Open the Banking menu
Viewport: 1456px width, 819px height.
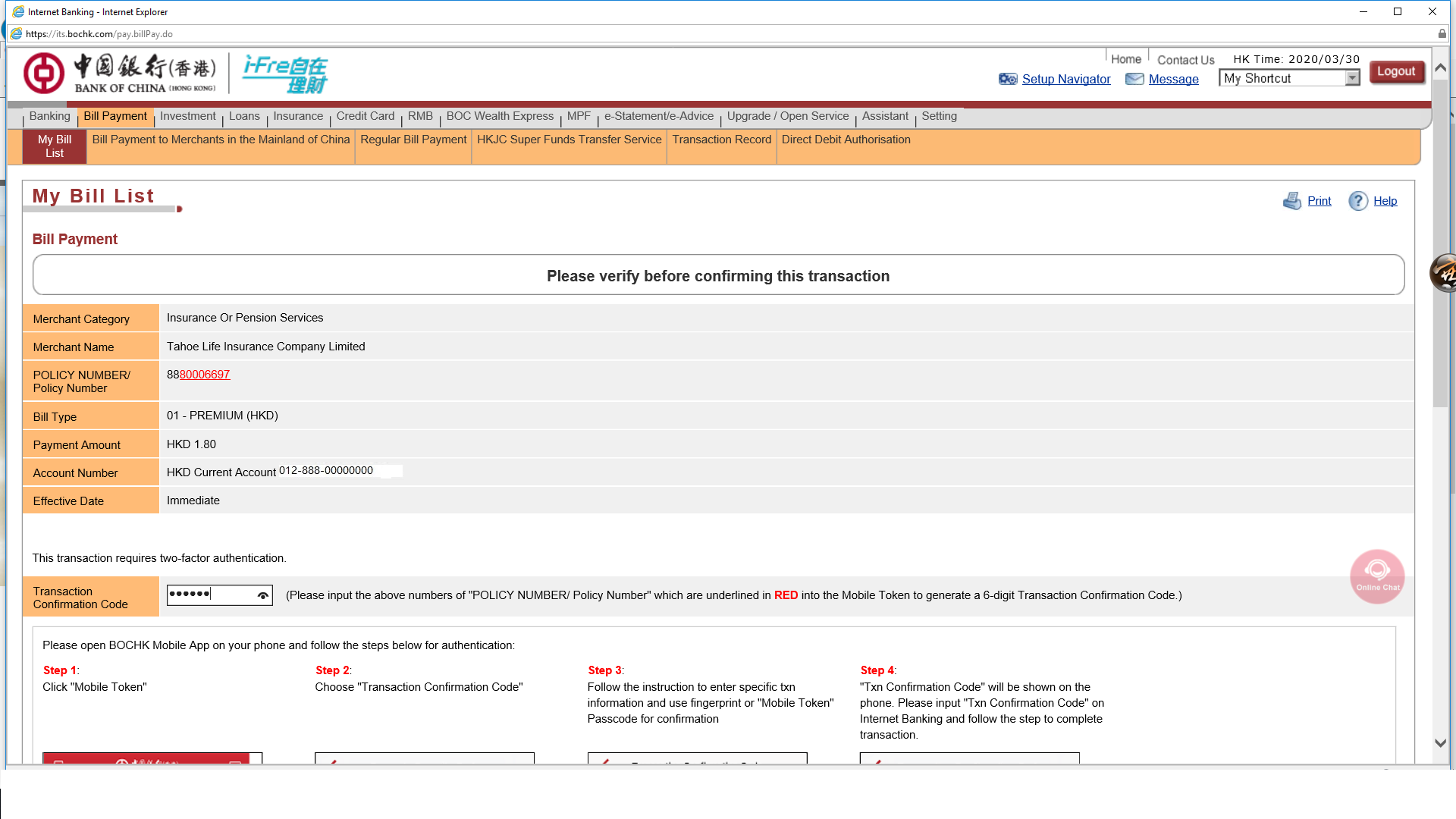click(49, 116)
